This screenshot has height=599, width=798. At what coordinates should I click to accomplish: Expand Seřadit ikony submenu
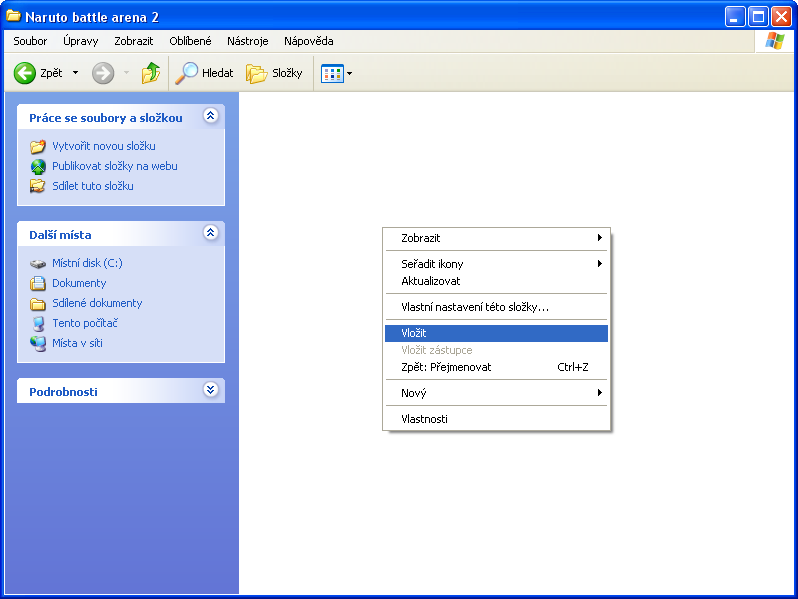pos(497,264)
